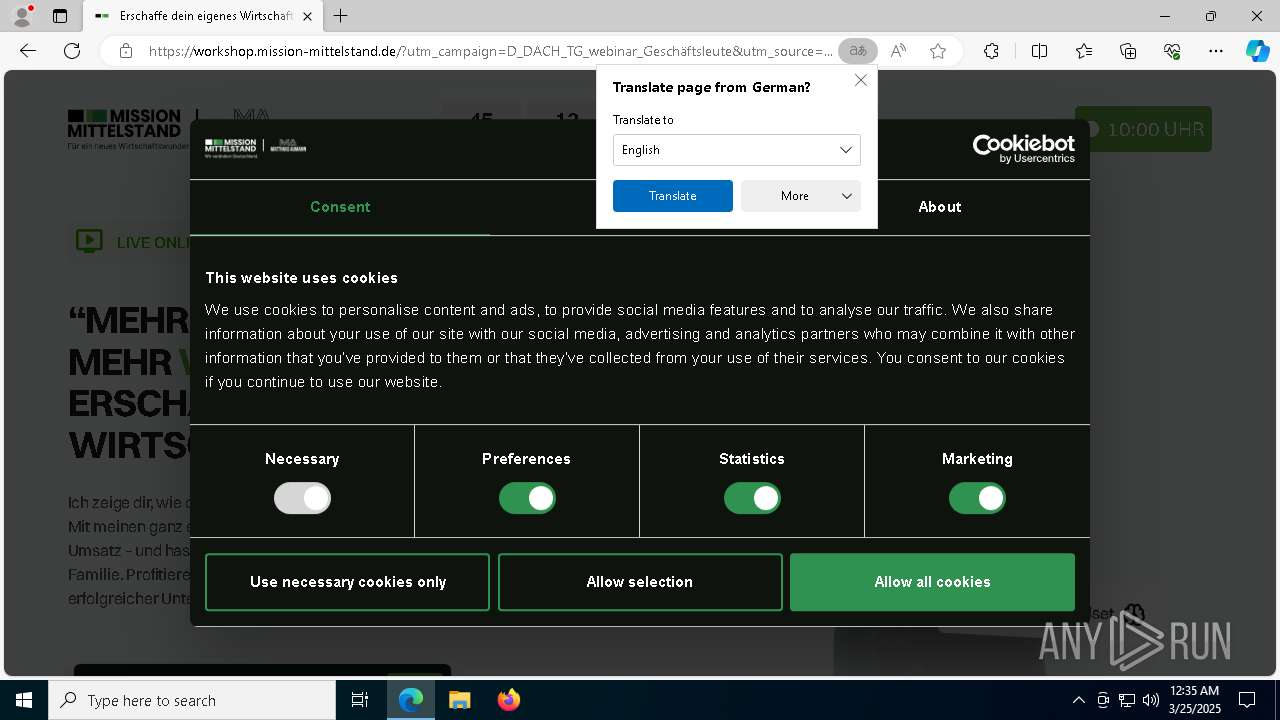Refresh the current page
The image size is (1280, 720).
click(x=72, y=51)
